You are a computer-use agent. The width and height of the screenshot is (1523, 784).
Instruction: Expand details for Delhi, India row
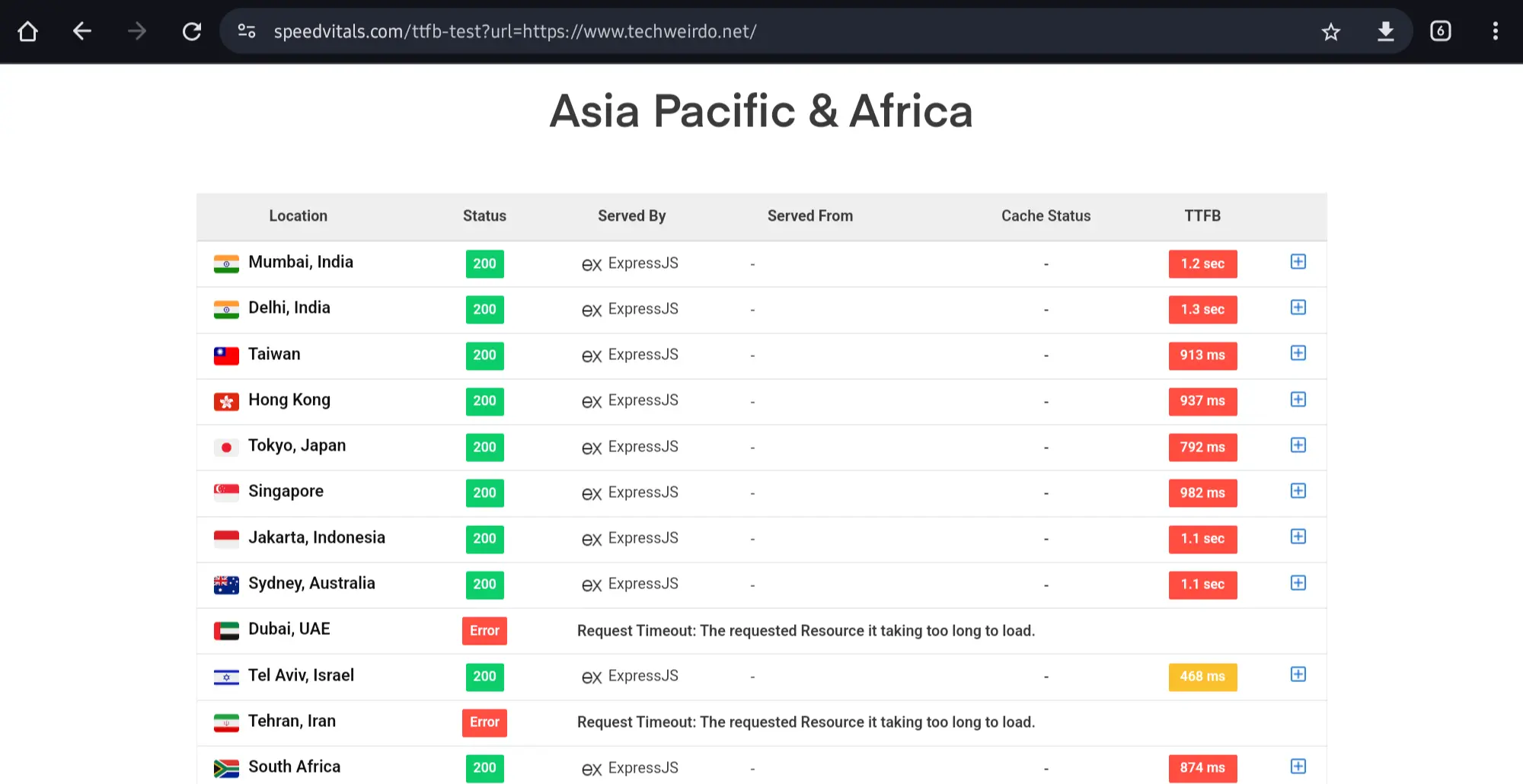click(x=1298, y=308)
